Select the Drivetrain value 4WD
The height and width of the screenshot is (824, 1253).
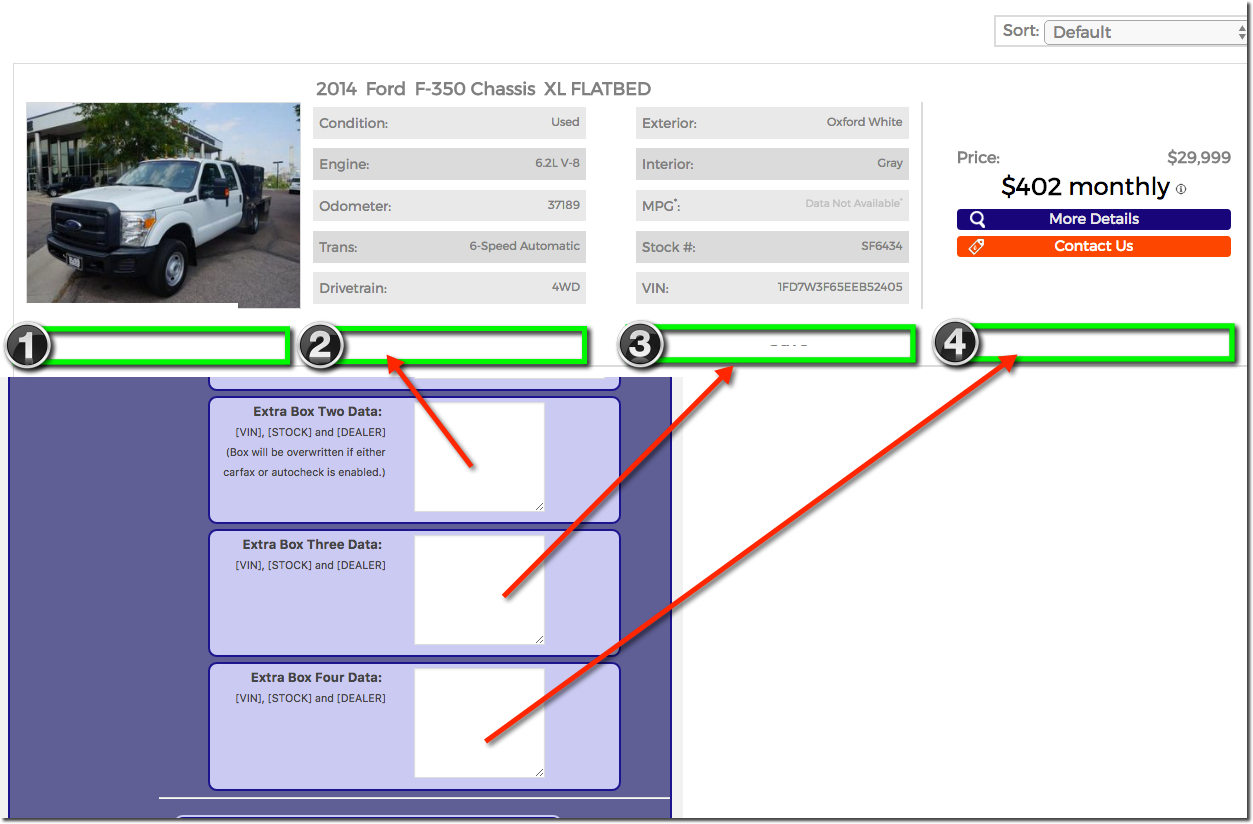566,286
